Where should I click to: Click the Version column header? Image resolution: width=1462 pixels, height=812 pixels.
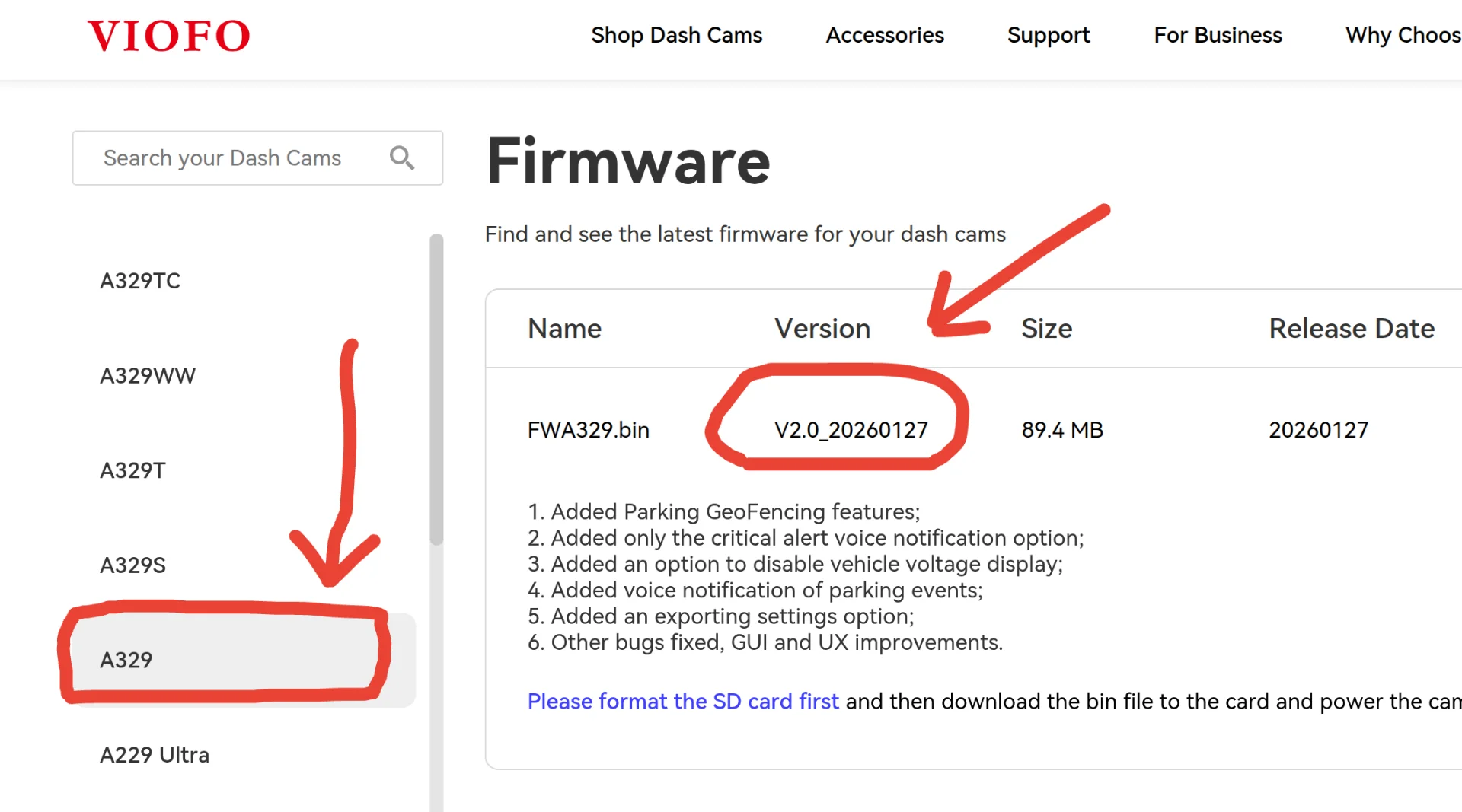822,329
